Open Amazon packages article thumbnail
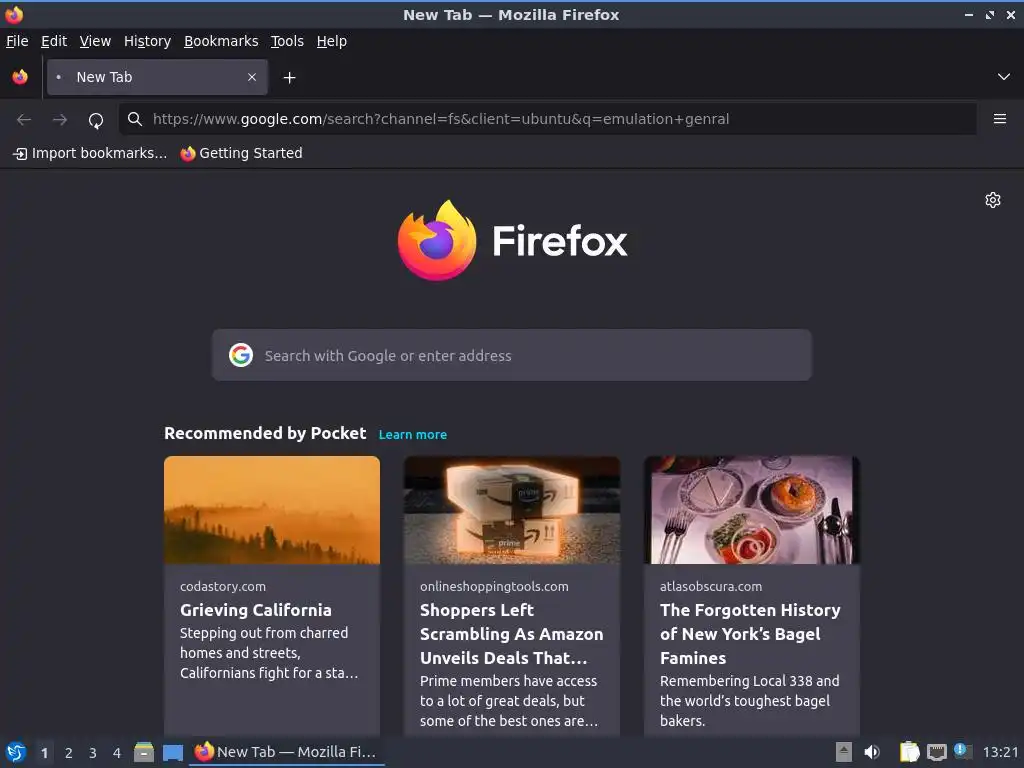 511,510
